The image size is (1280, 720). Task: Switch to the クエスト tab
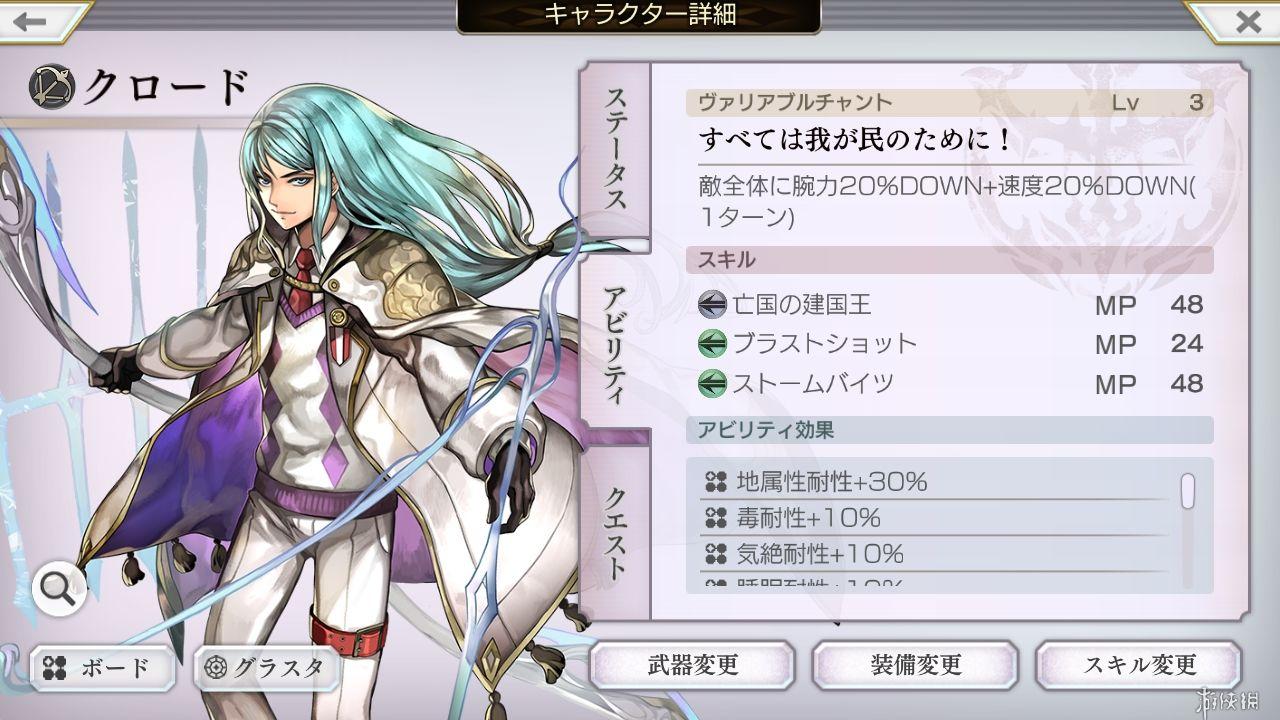615,530
